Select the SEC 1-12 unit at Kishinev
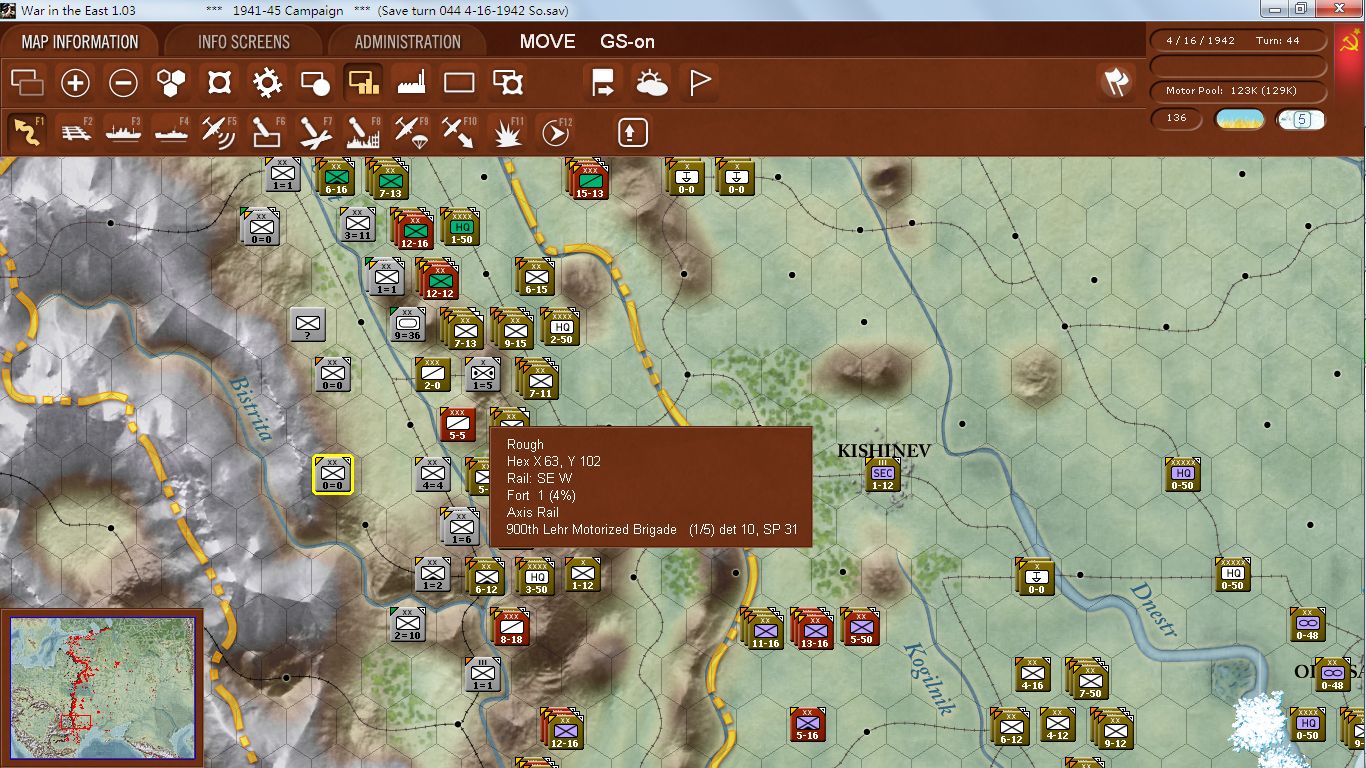This screenshot has height=768, width=1366. pos(883,475)
